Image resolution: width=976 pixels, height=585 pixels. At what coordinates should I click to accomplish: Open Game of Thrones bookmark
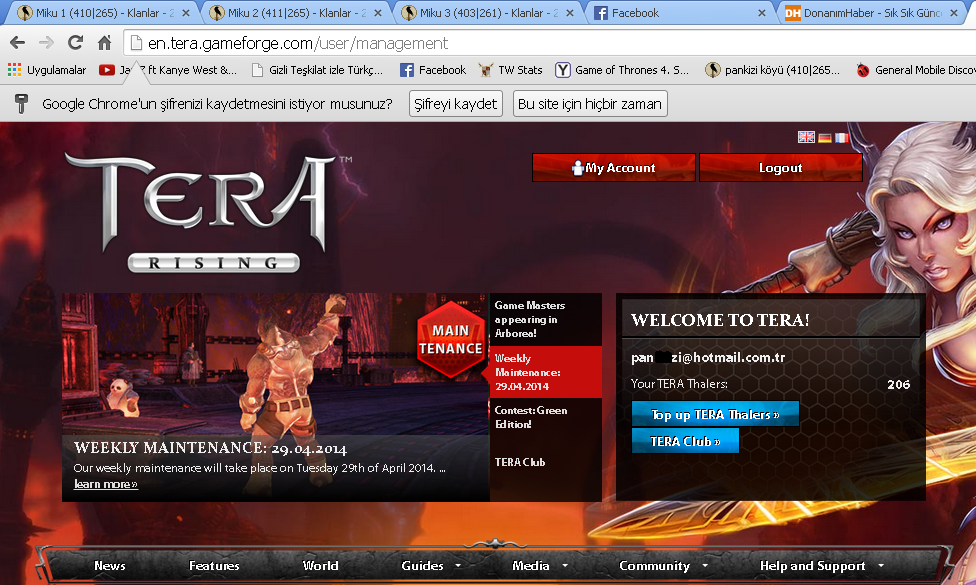click(622, 70)
